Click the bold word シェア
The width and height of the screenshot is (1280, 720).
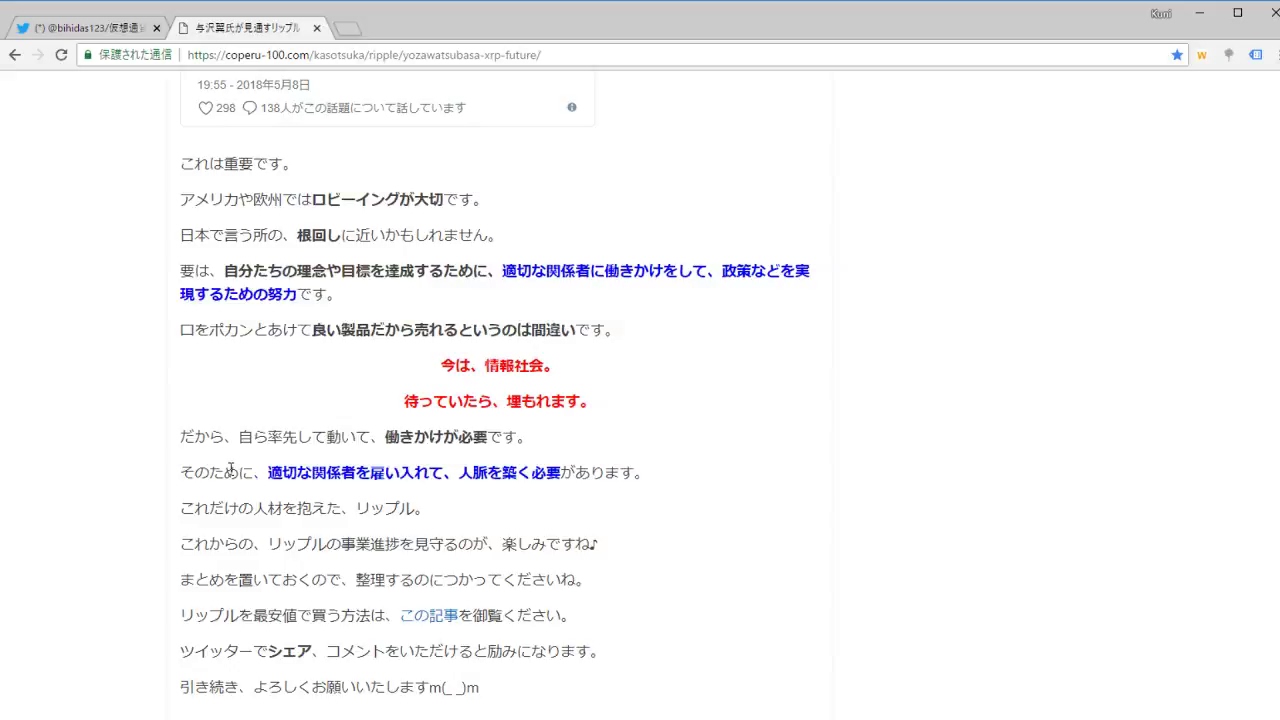290,652
